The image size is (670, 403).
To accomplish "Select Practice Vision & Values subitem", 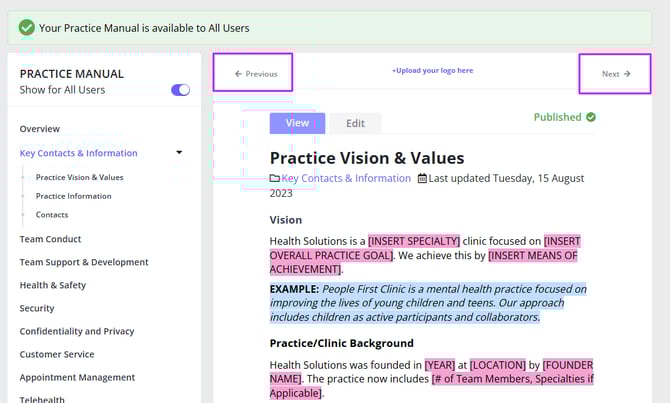I will [x=79, y=177].
